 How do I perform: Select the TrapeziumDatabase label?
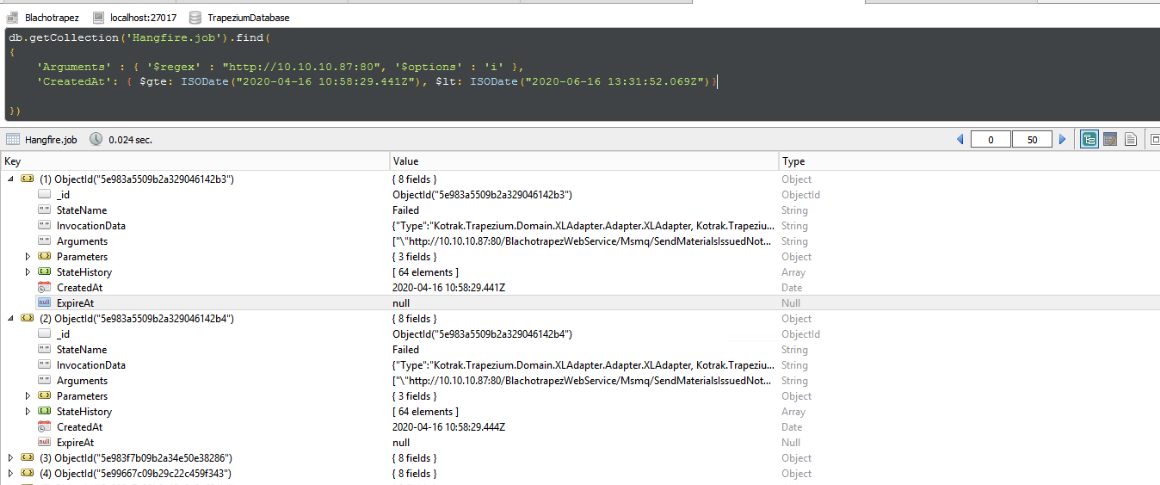tap(248, 17)
